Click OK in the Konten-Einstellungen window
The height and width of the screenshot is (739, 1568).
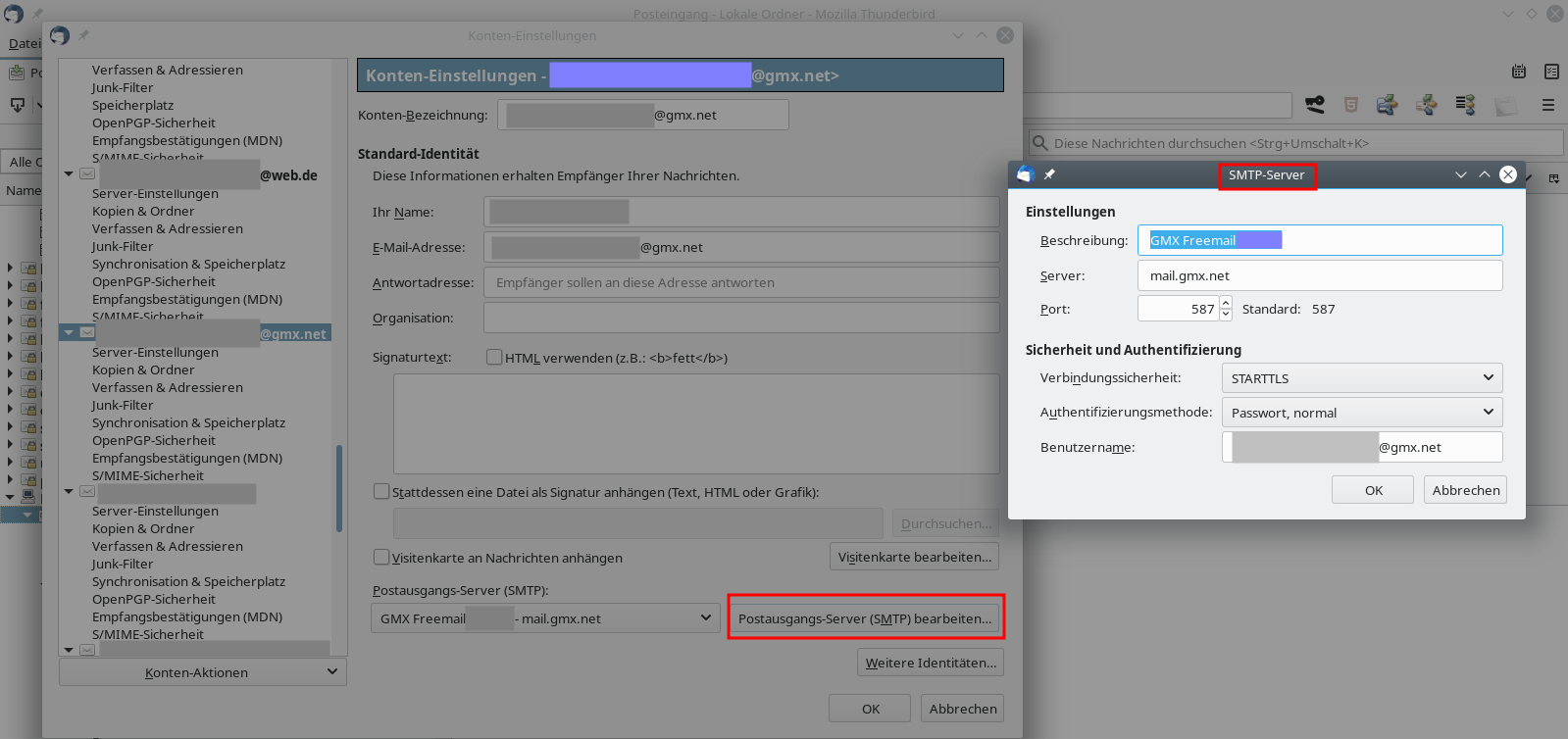pos(870,709)
